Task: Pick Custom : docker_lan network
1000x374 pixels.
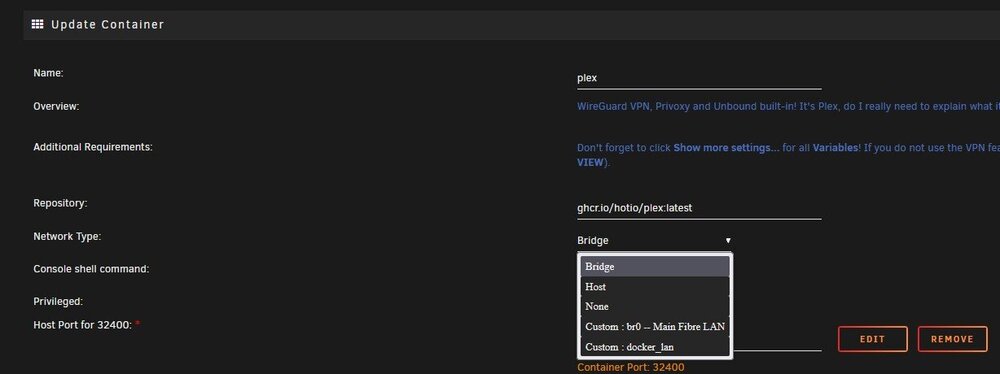Action: coord(654,347)
